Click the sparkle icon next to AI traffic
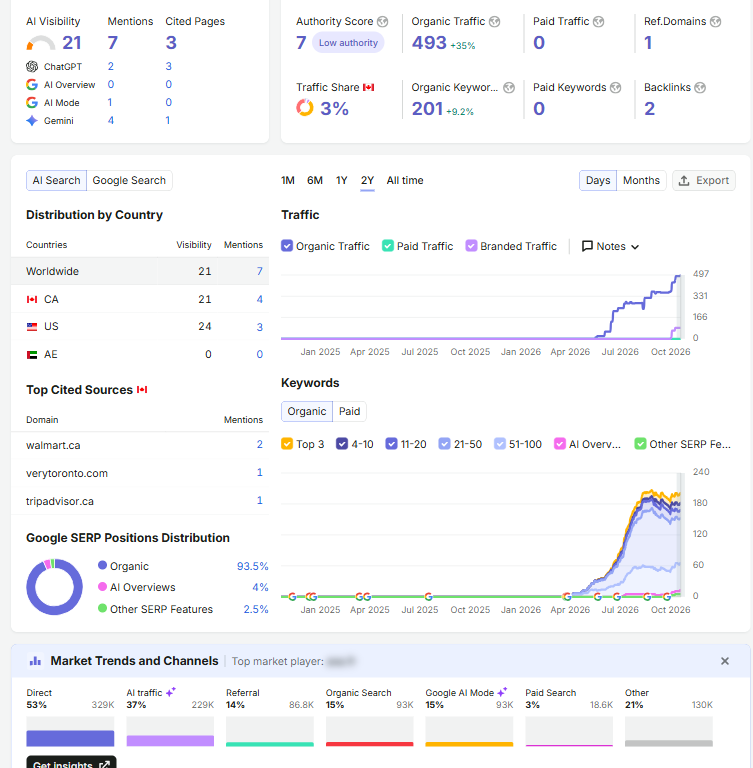 pos(170,692)
